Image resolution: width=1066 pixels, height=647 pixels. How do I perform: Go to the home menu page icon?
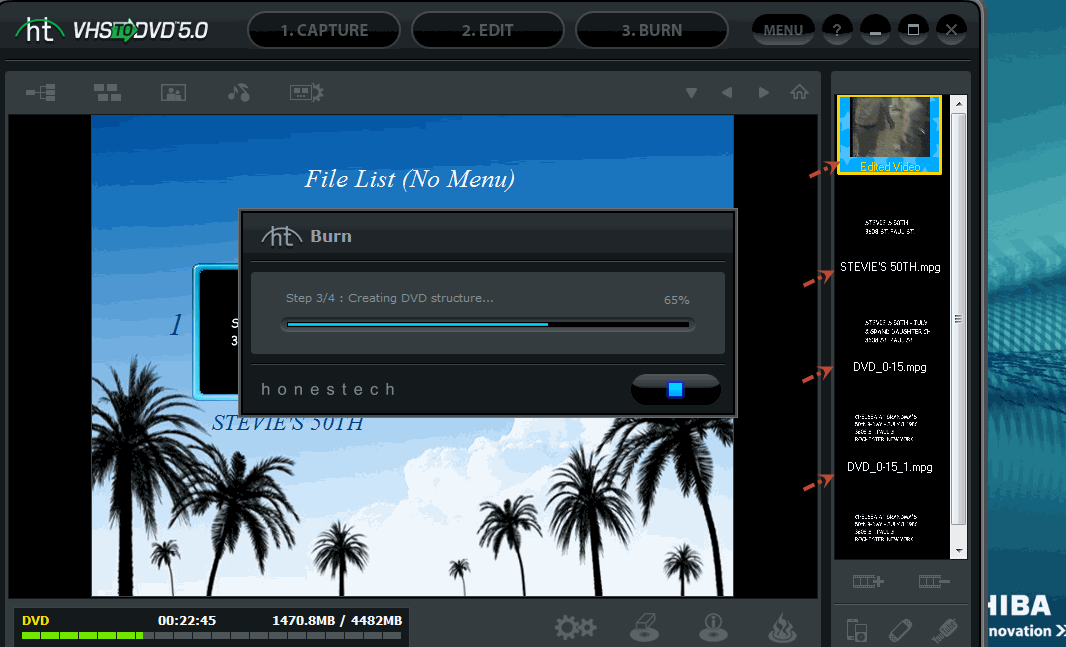pyautogui.click(x=800, y=92)
